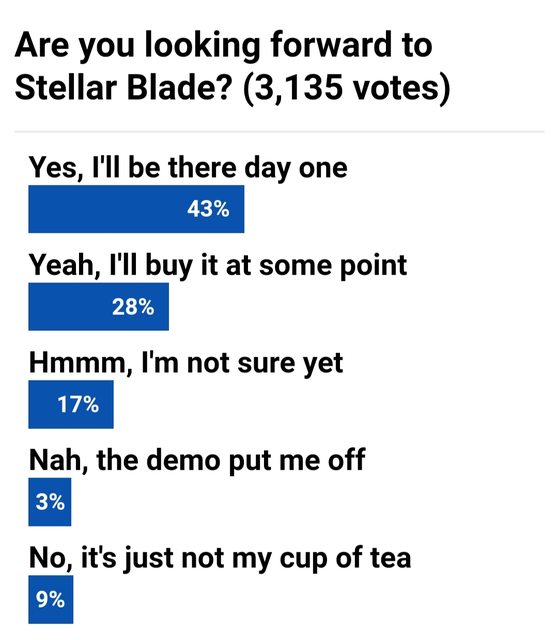Choose "Nah, the demo put me off"
The width and height of the screenshot is (558, 640).
[197, 461]
